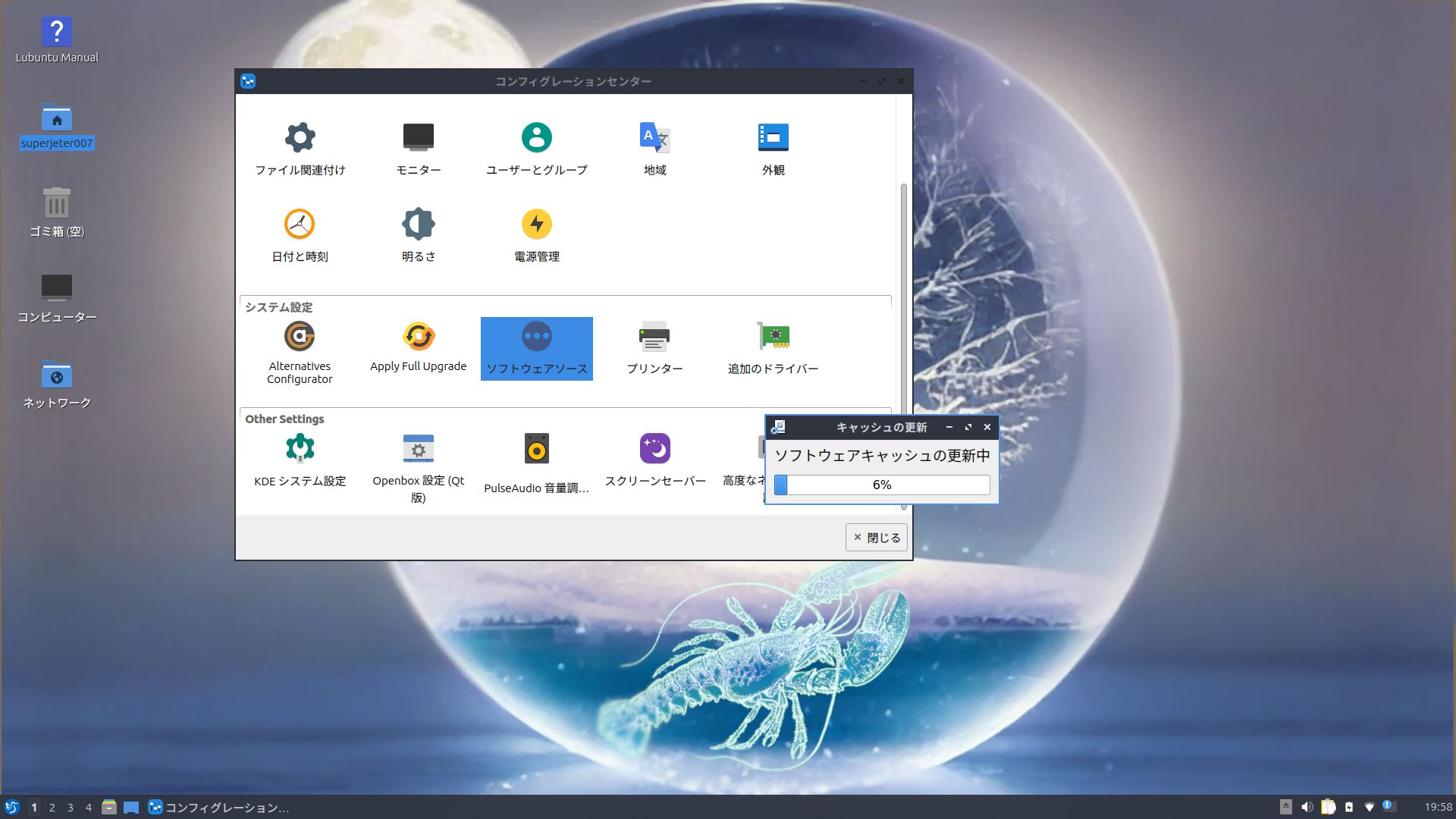The image size is (1456, 819).
Task: Click the volume icon in system tray
Action: [1307, 808]
